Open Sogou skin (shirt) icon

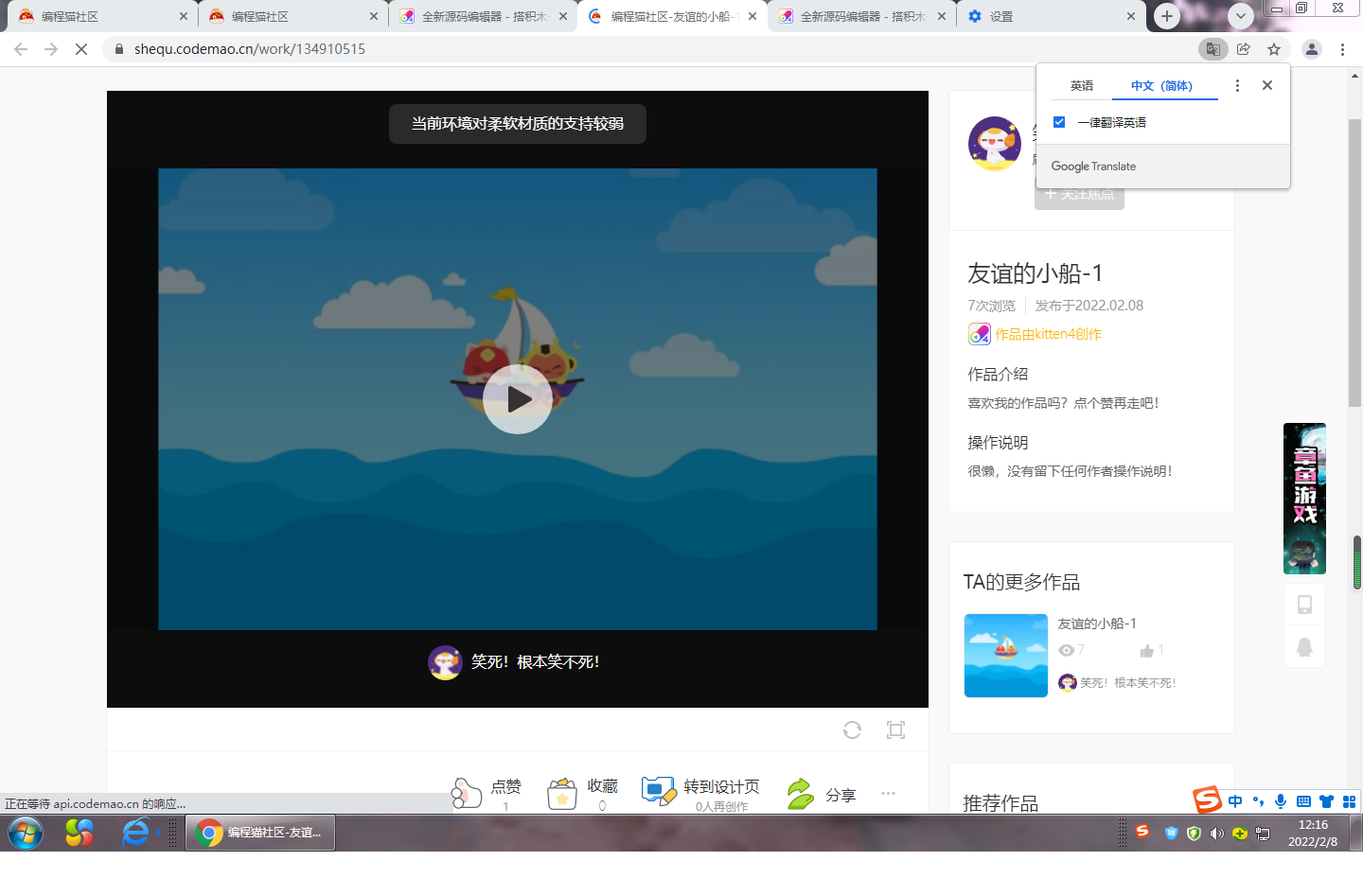[1326, 801]
